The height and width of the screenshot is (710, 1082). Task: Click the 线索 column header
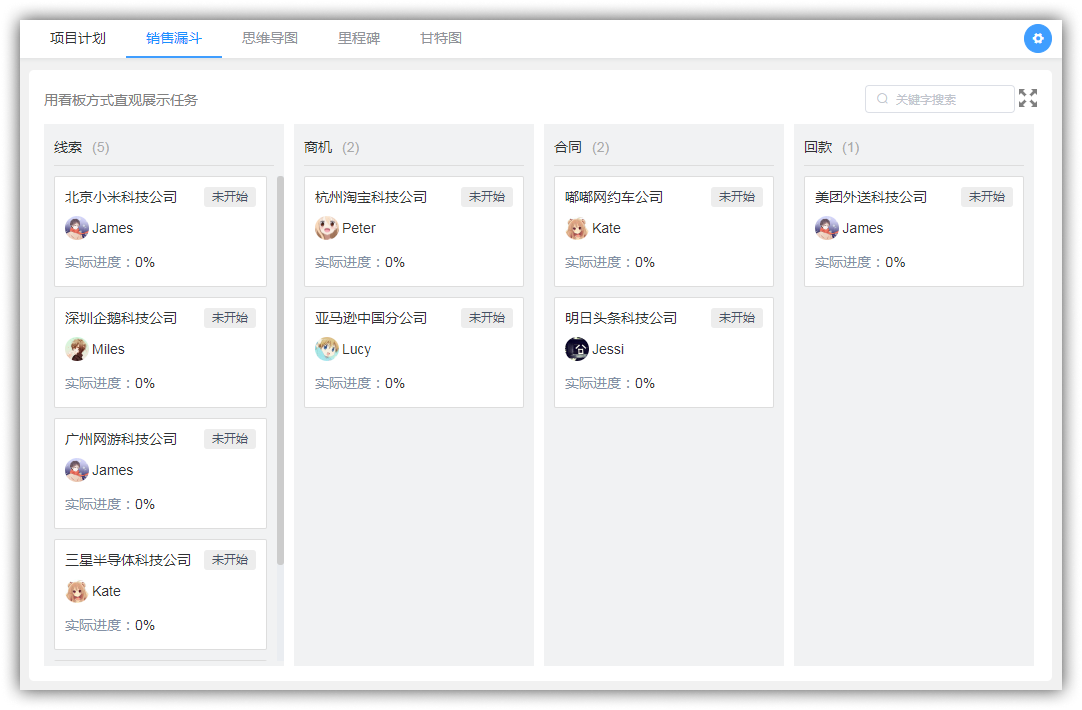[81, 148]
